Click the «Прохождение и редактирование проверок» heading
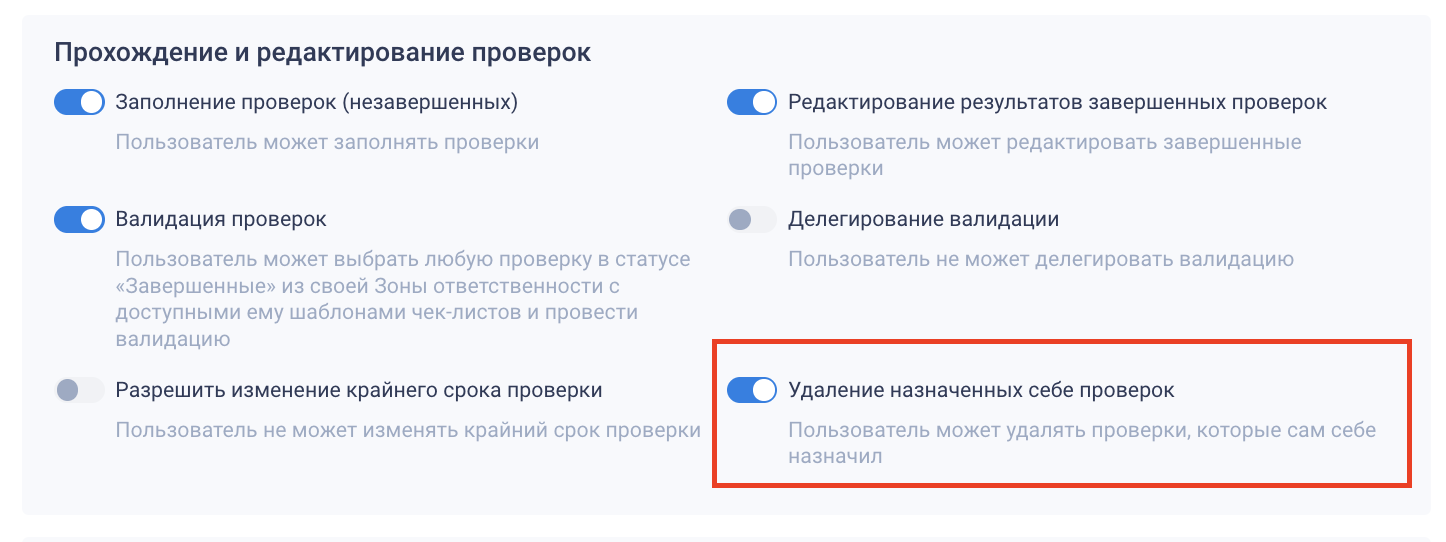Viewport: 1446px width, 542px height. 322,53
